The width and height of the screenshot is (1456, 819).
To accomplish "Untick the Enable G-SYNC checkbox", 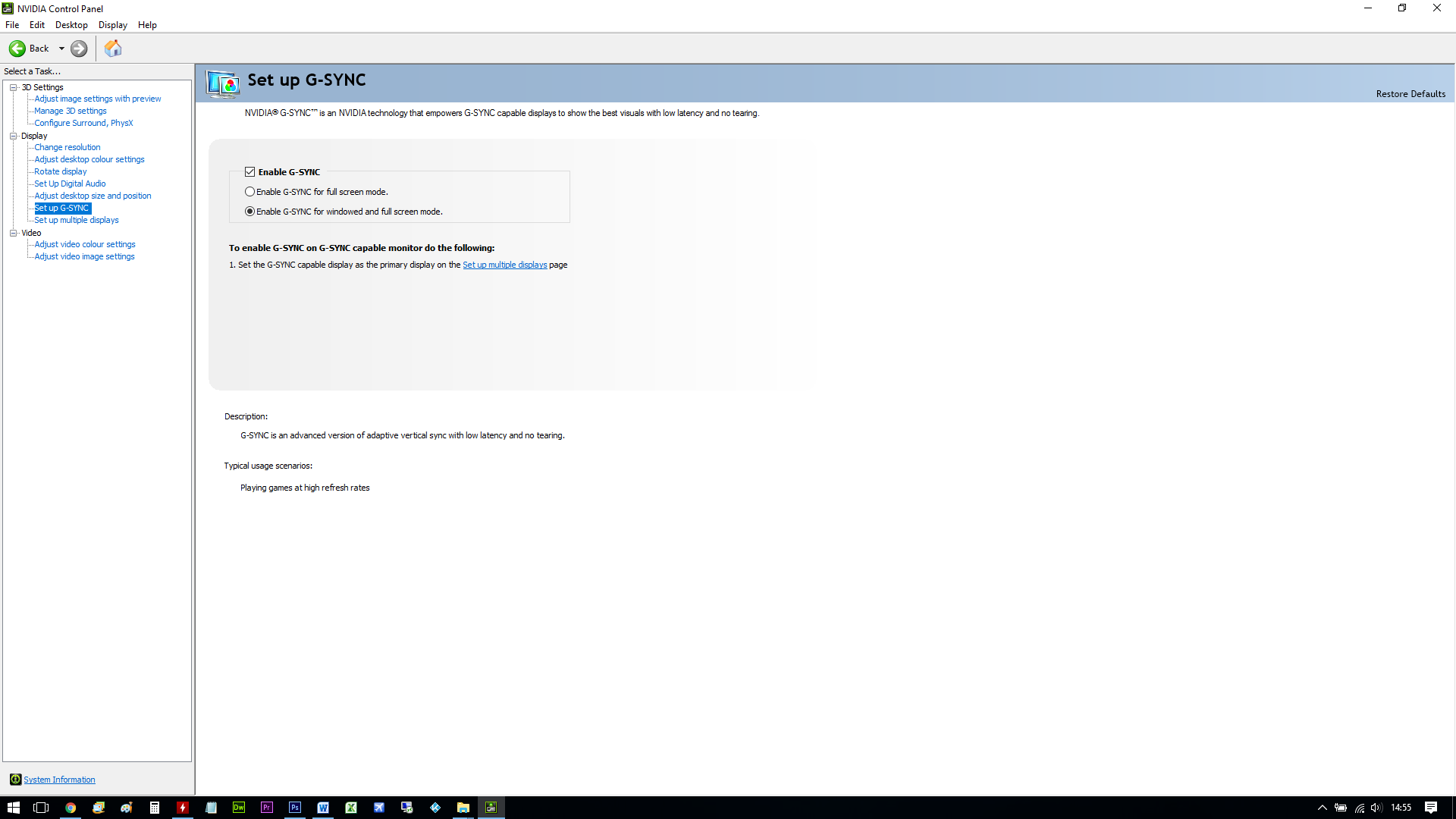I will [x=250, y=172].
